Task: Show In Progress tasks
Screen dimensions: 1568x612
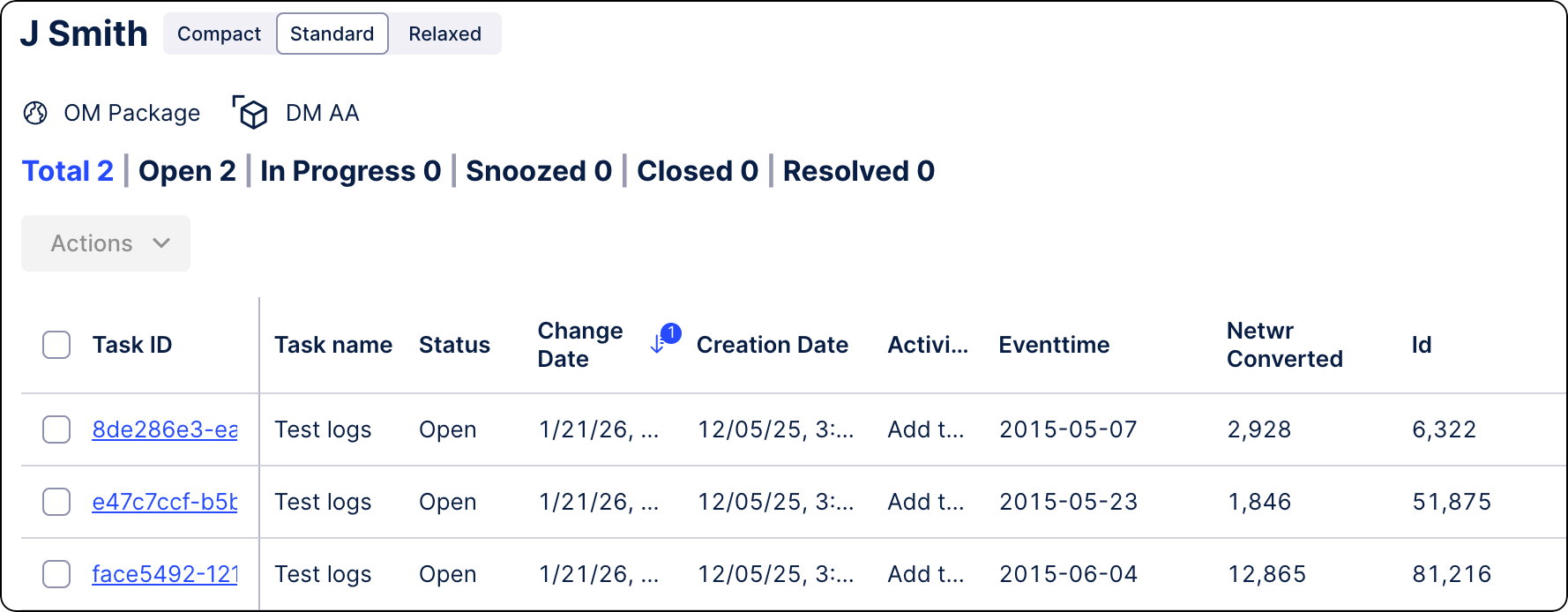Action: point(349,170)
